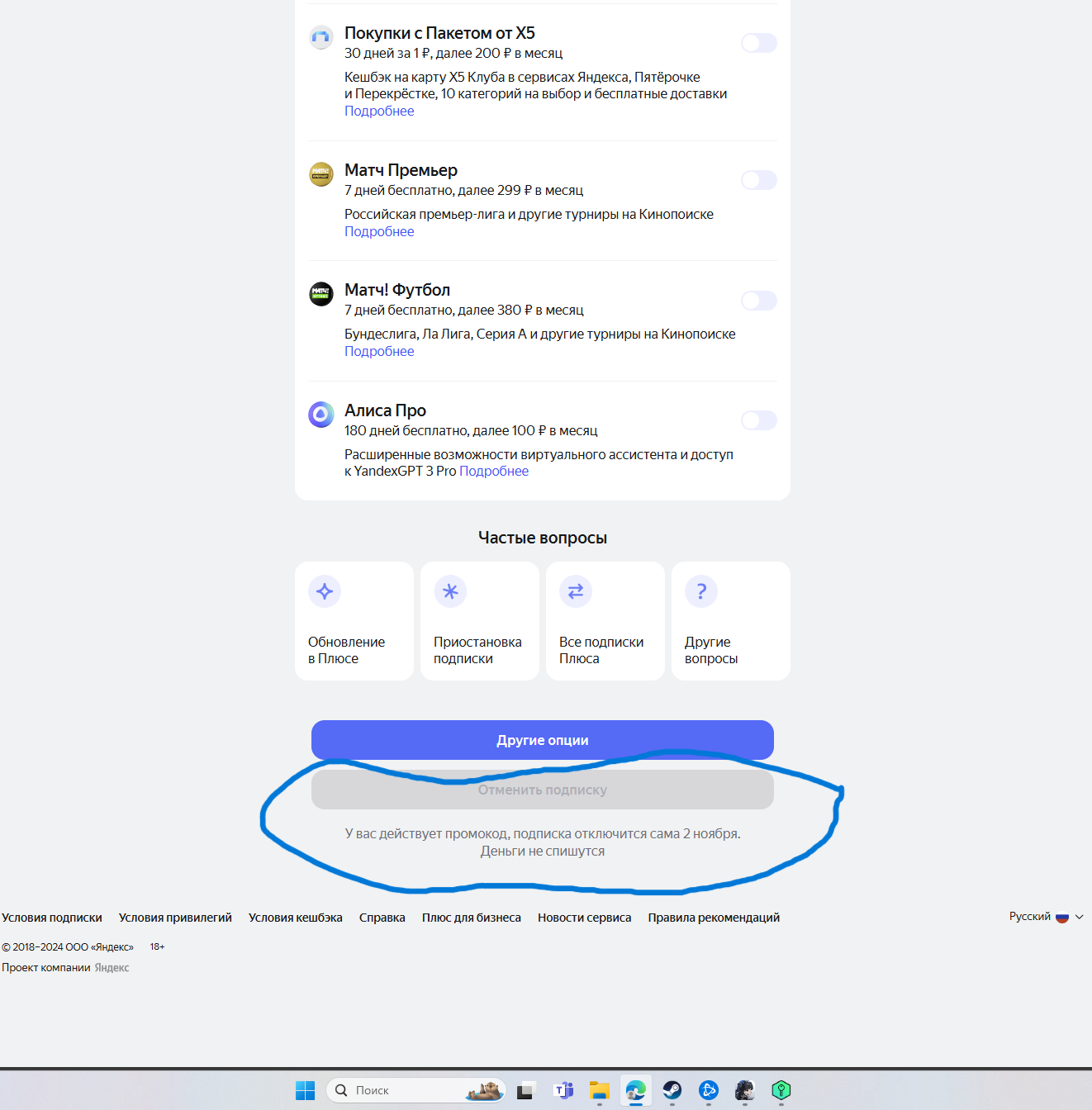Image resolution: width=1092 pixels, height=1110 pixels.
Task: Follow Подробнее link under Матч! Футбол
Action: (379, 351)
